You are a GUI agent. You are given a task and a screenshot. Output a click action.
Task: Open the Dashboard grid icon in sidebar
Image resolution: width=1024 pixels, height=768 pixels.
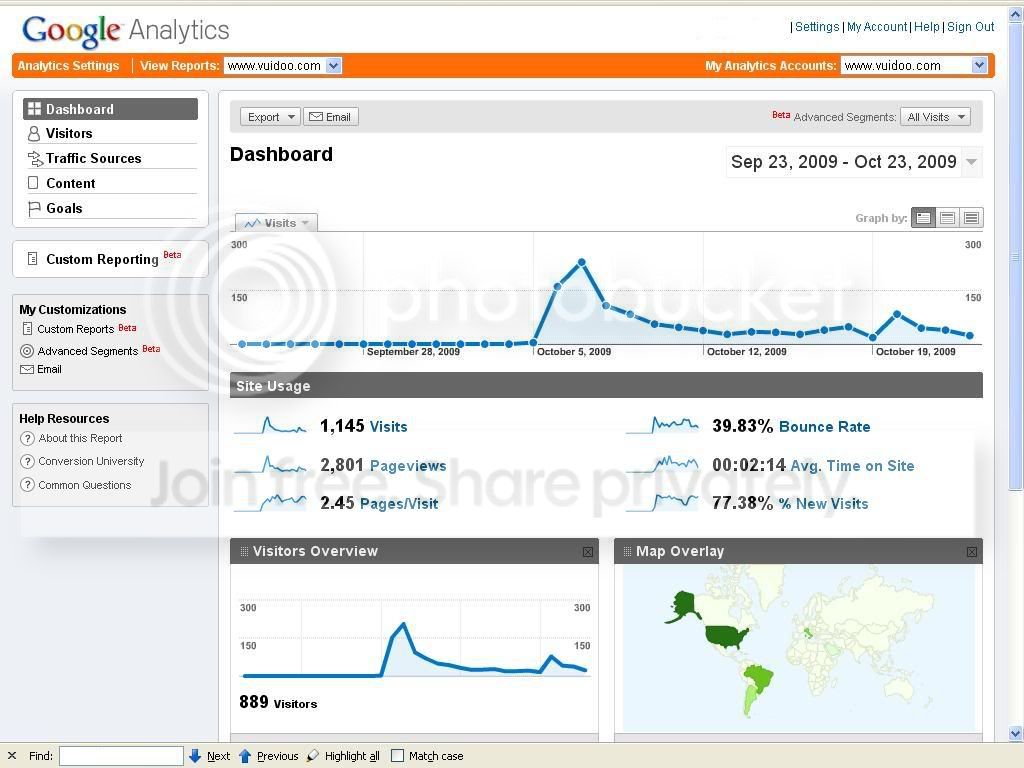(34, 109)
